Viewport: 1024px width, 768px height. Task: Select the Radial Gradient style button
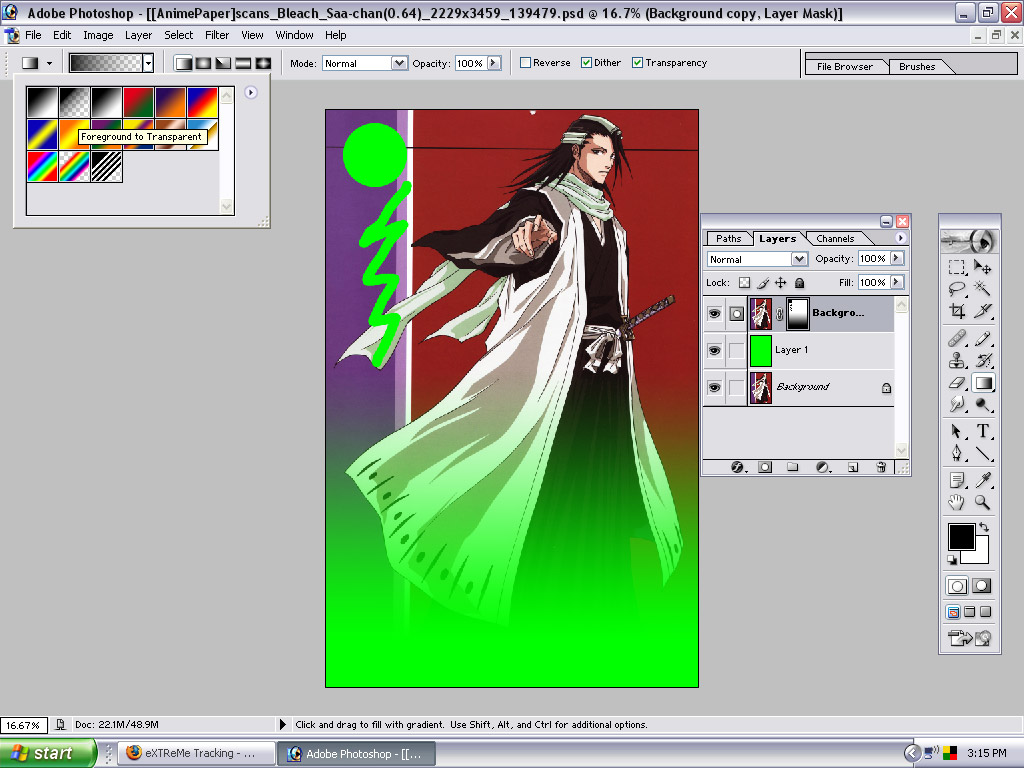point(204,63)
